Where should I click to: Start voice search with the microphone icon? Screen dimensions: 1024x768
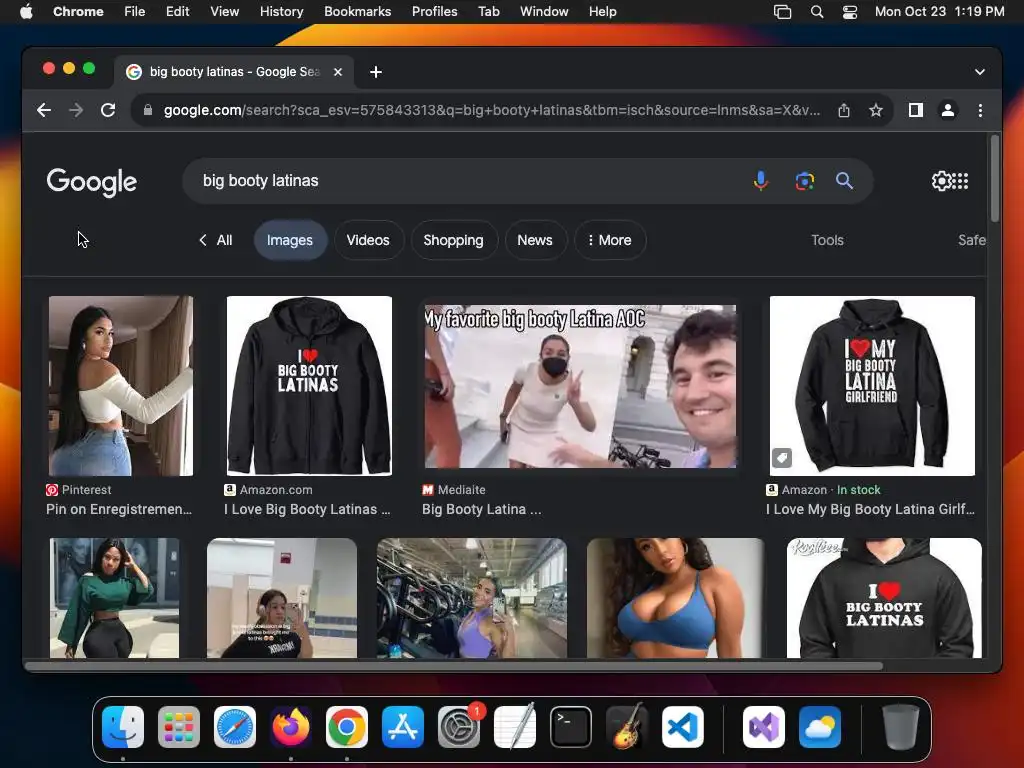pos(761,181)
